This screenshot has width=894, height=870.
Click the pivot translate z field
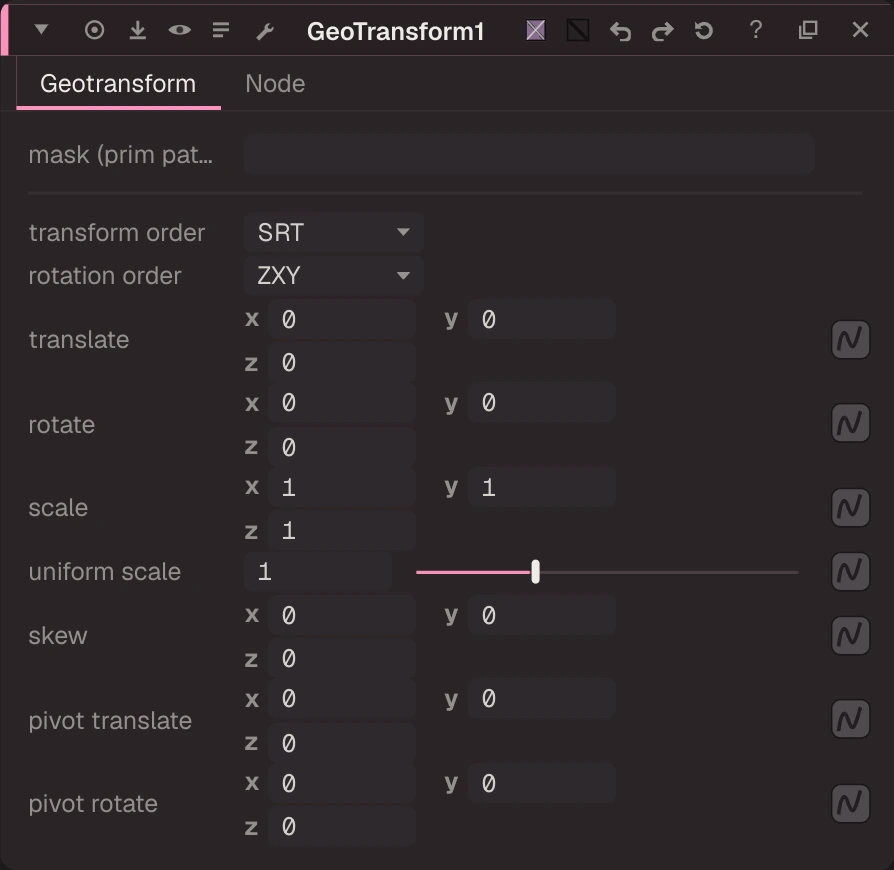pos(342,743)
